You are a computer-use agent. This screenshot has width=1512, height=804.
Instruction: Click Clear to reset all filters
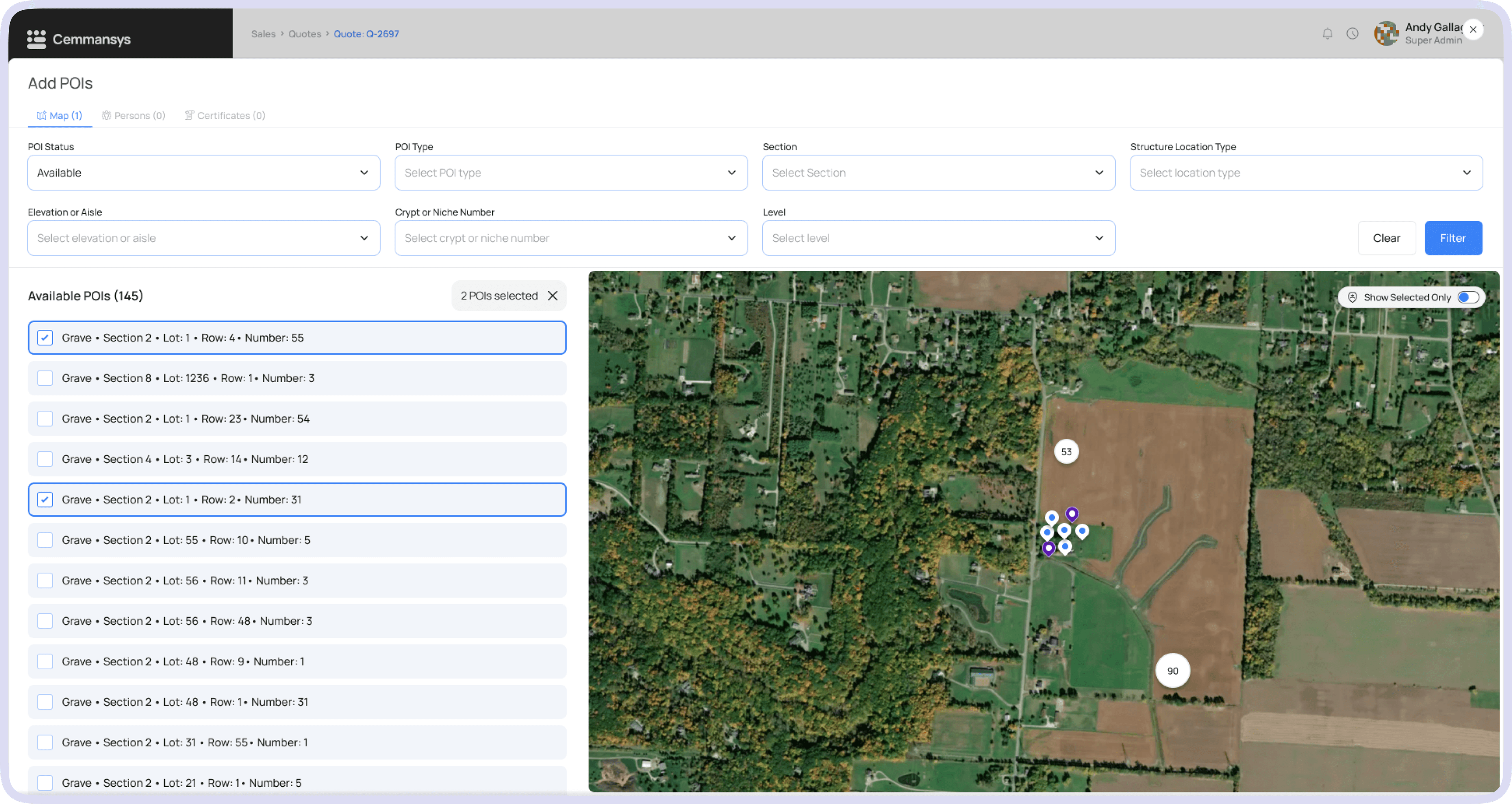(x=1387, y=238)
